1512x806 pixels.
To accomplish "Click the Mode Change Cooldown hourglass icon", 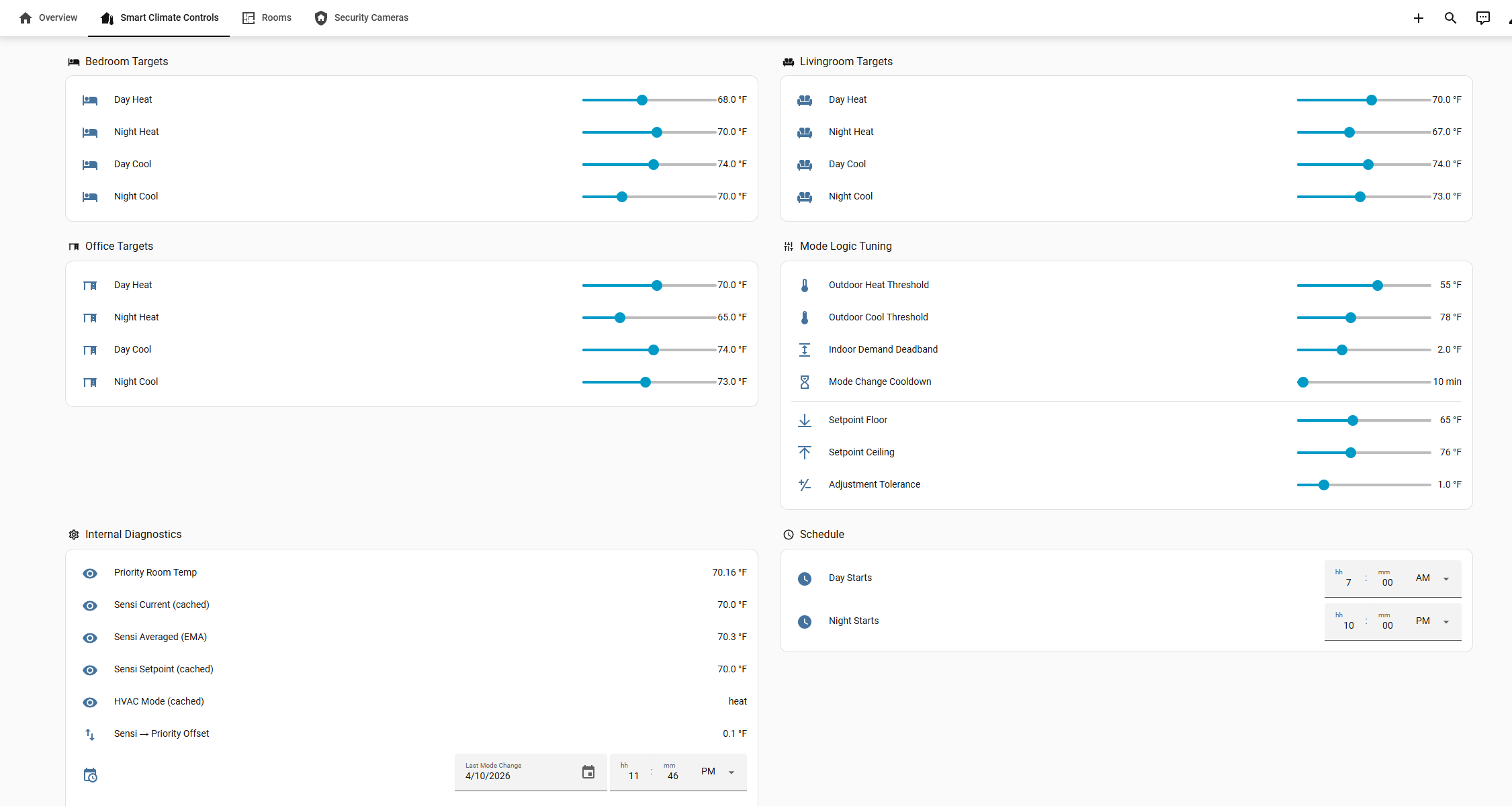I will [x=804, y=382].
